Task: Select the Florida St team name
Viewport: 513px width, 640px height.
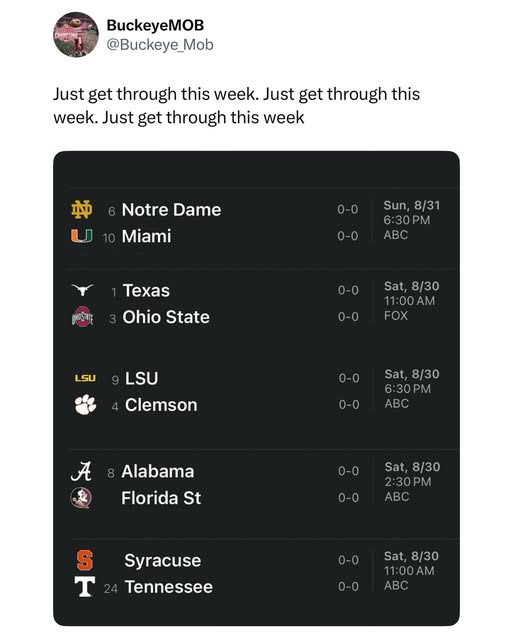Action: [x=161, y=498]
